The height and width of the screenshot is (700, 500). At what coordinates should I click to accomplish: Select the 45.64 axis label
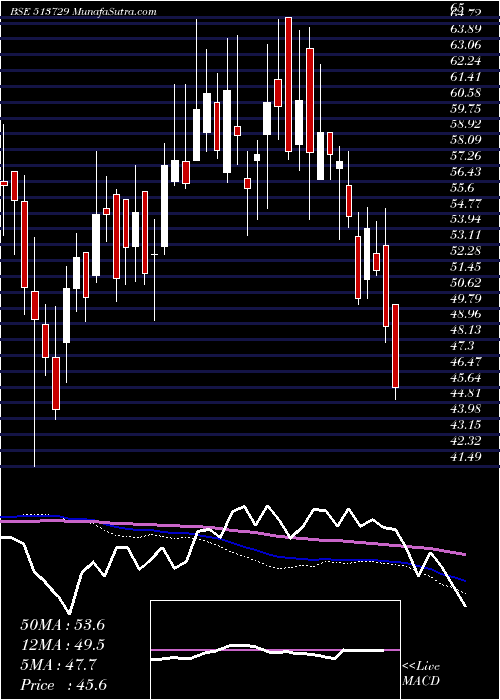pyautogui.click(x=466, y=379)
